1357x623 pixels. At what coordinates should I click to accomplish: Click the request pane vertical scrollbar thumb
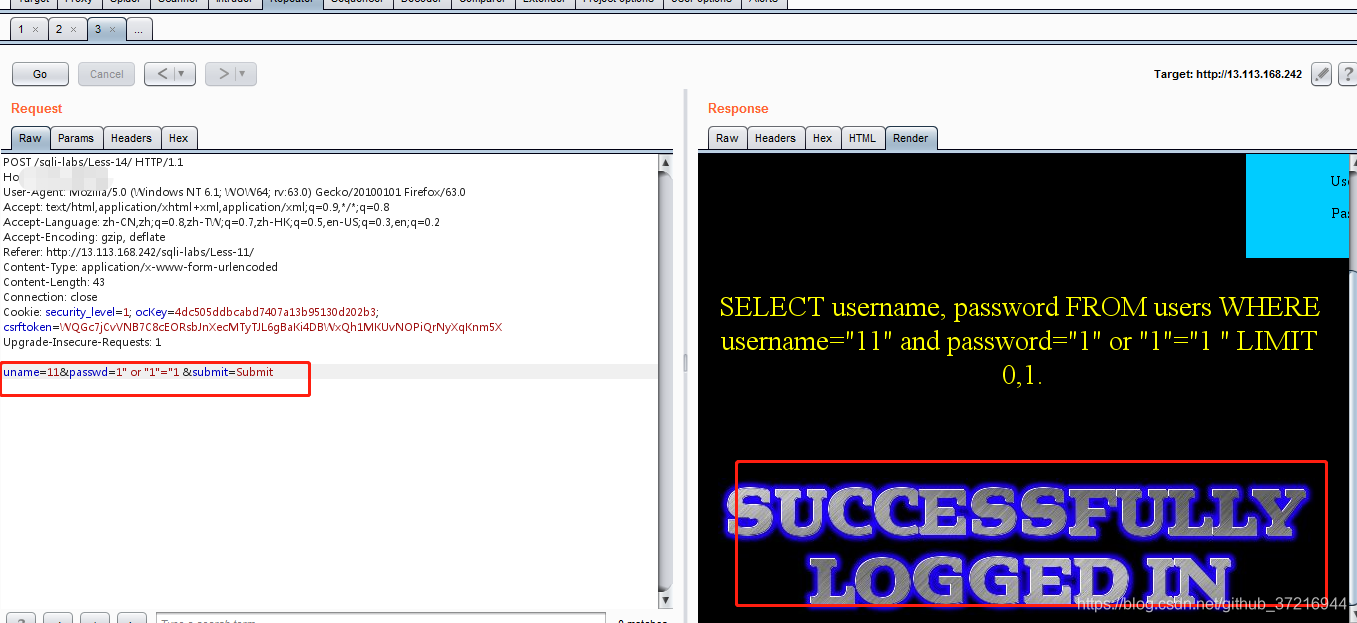(665, 380)
